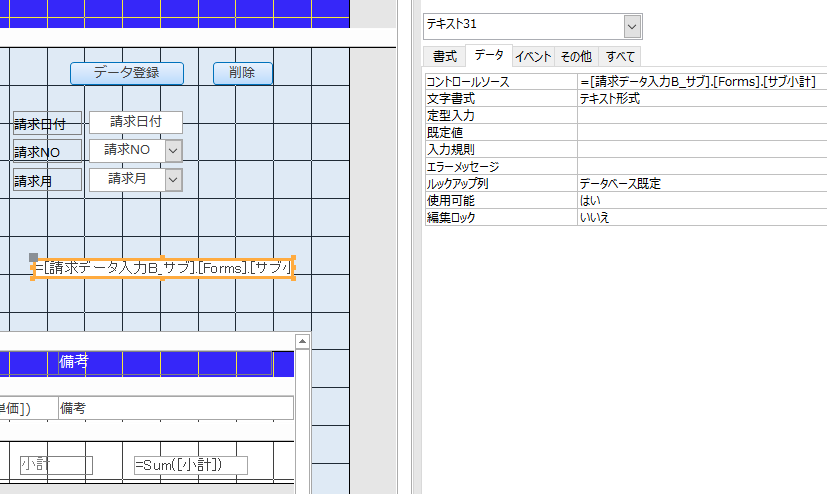Select the コントロールソース property name

tap(501, 82)
